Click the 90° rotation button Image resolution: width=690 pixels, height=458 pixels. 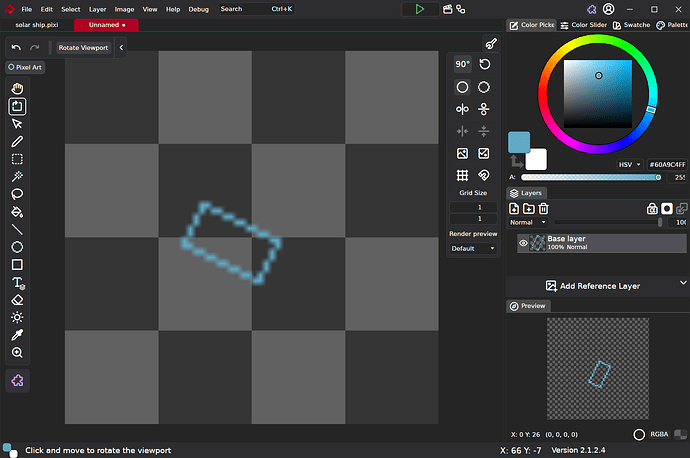(x=462, y=64)
